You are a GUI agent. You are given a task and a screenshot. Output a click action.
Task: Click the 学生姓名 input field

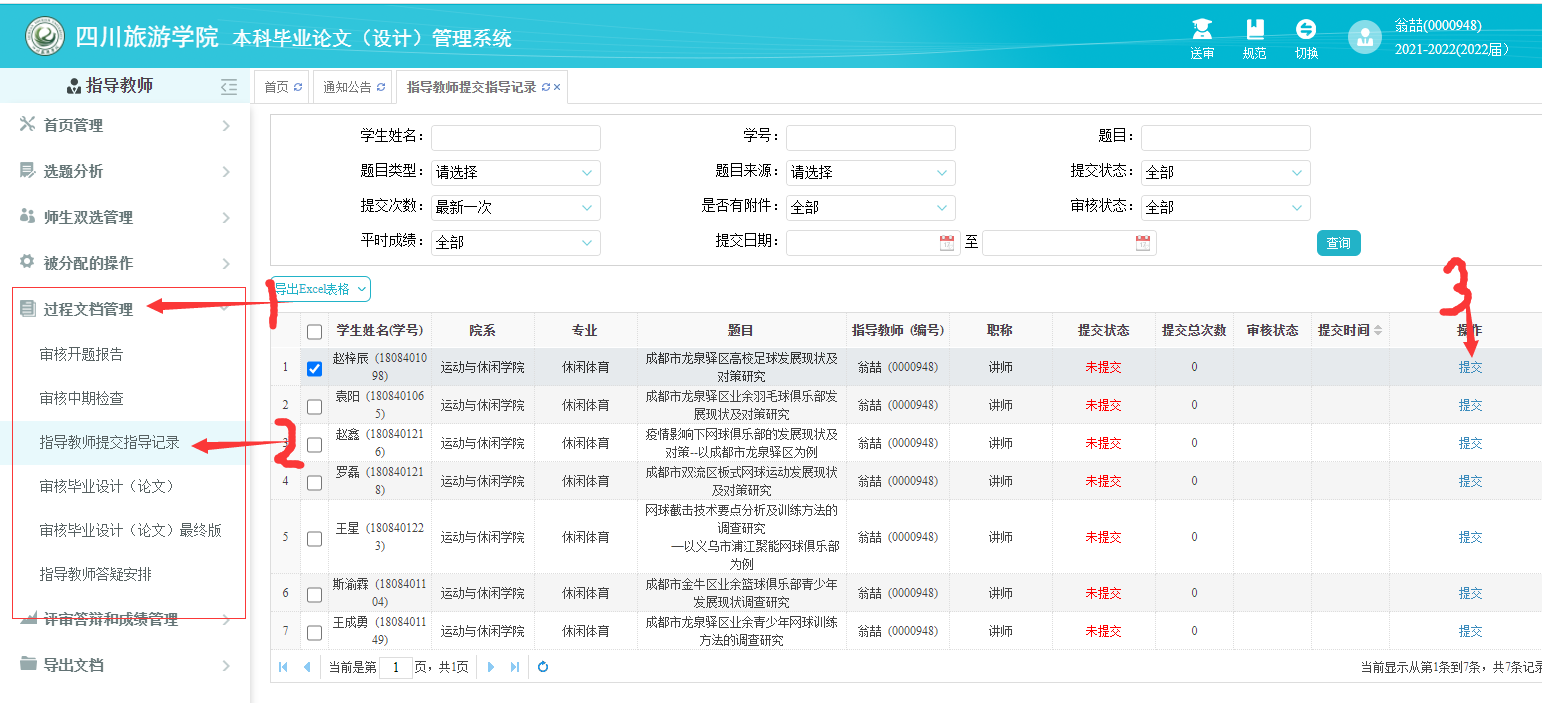pyautogui.click(x=515, y=137)
